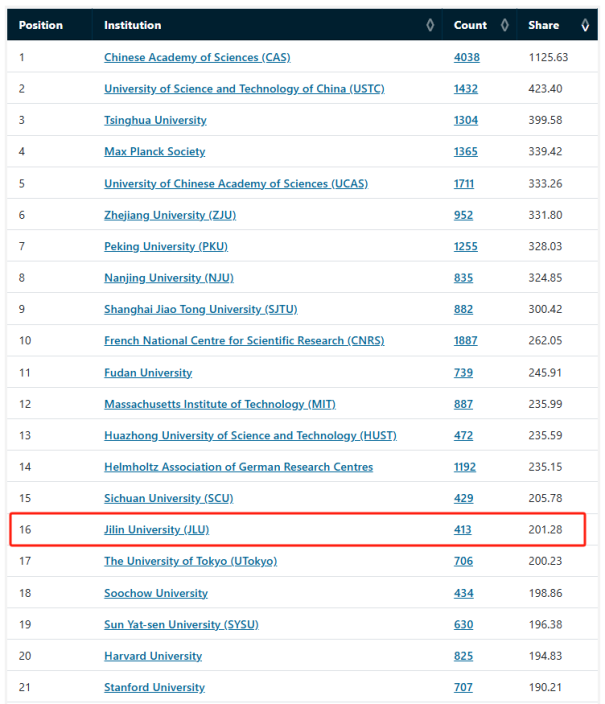The width and height of the screenshot is (605, 704).
Task: Click count 1887 for CNRS
Action: click(466, 341)
